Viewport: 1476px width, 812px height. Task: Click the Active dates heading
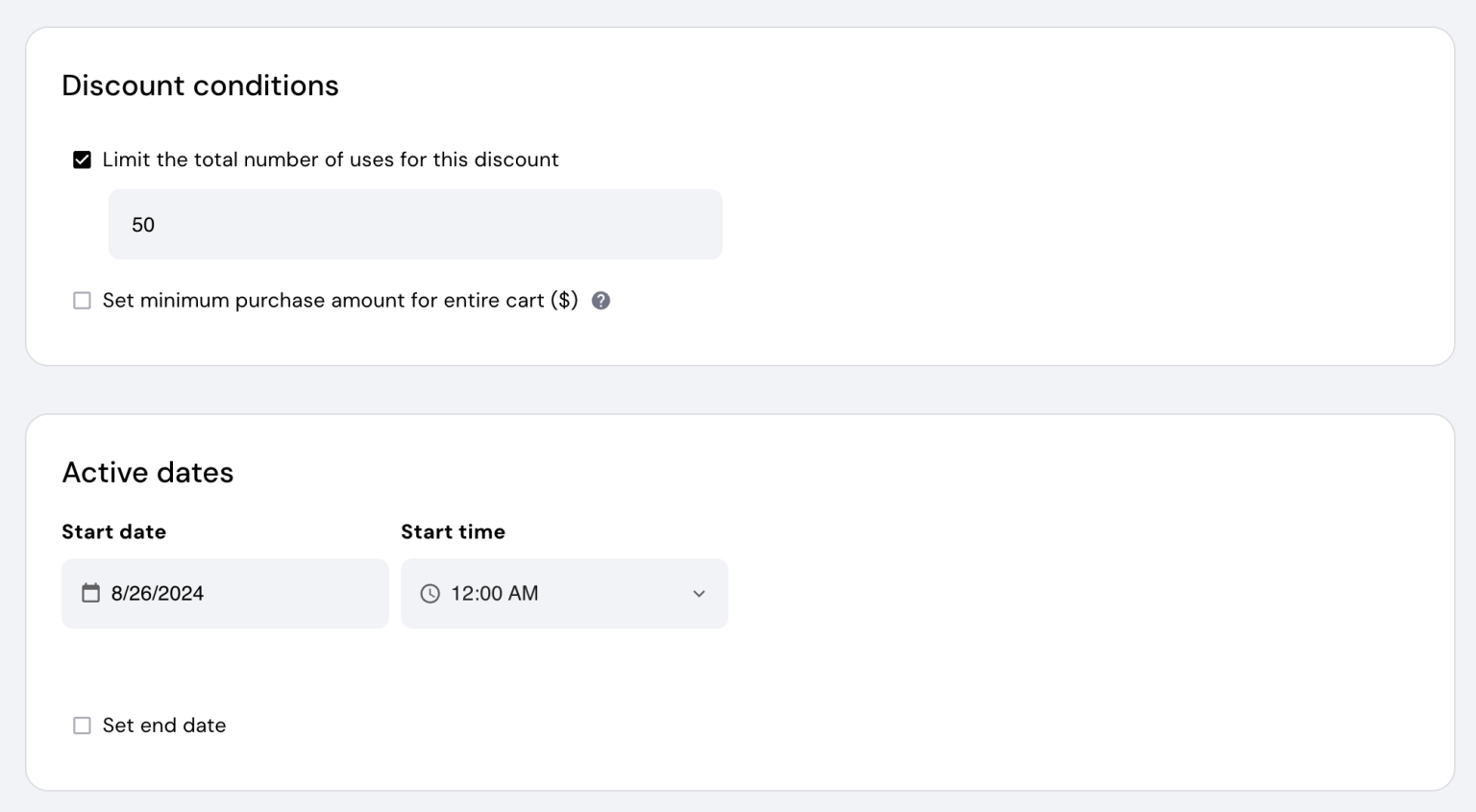click(x=147, y=472)
